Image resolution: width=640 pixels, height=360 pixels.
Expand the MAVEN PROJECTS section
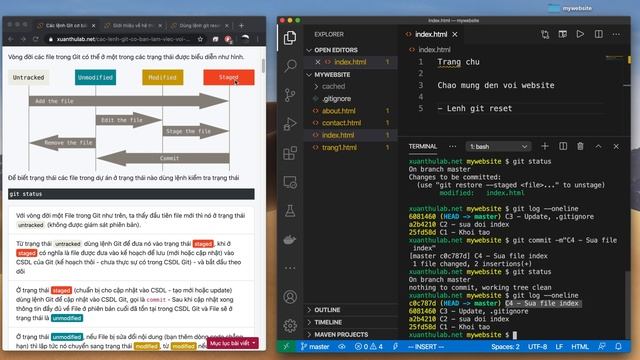309,334
